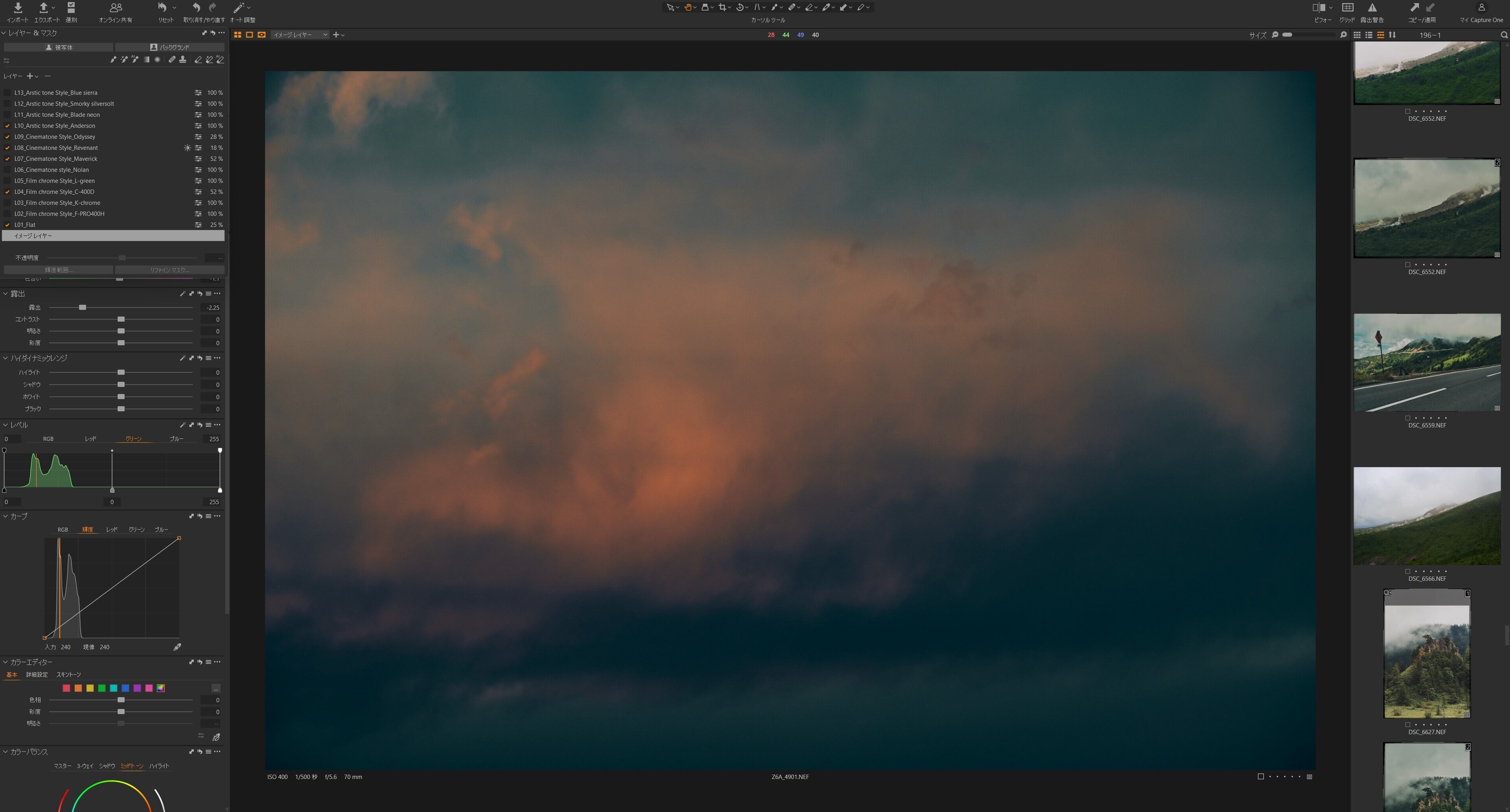Click the exposure warning triangle icon
The width and height of the screenshot is (1510, 812).
click(x=1372, y=7)
